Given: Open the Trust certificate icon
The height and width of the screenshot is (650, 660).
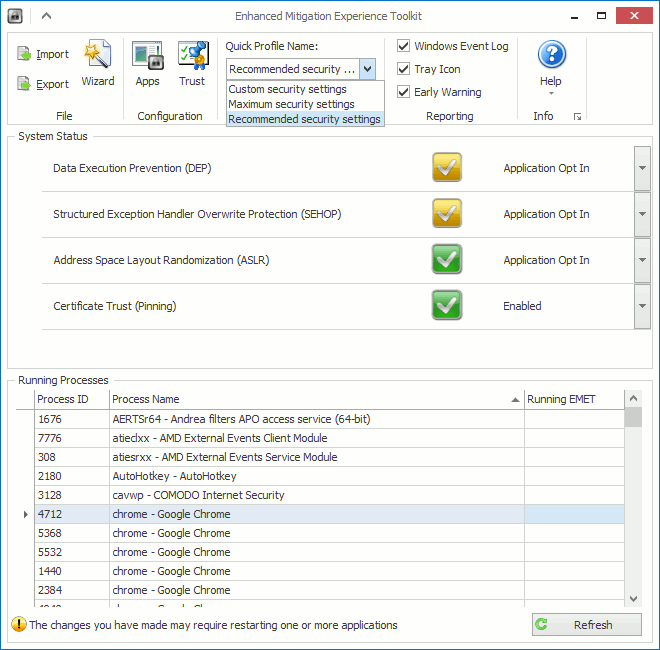Looking at the screenshot, I should click(193, 55).
